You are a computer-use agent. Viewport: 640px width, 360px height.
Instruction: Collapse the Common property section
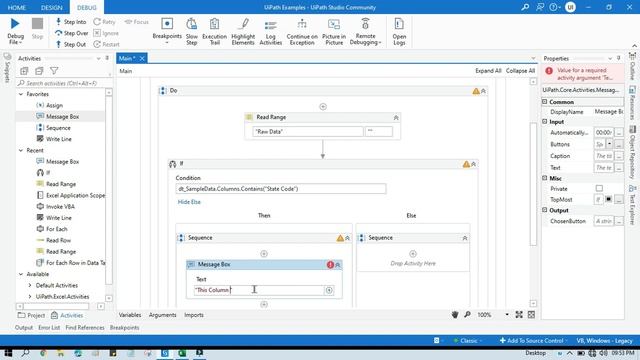point(545,102)
